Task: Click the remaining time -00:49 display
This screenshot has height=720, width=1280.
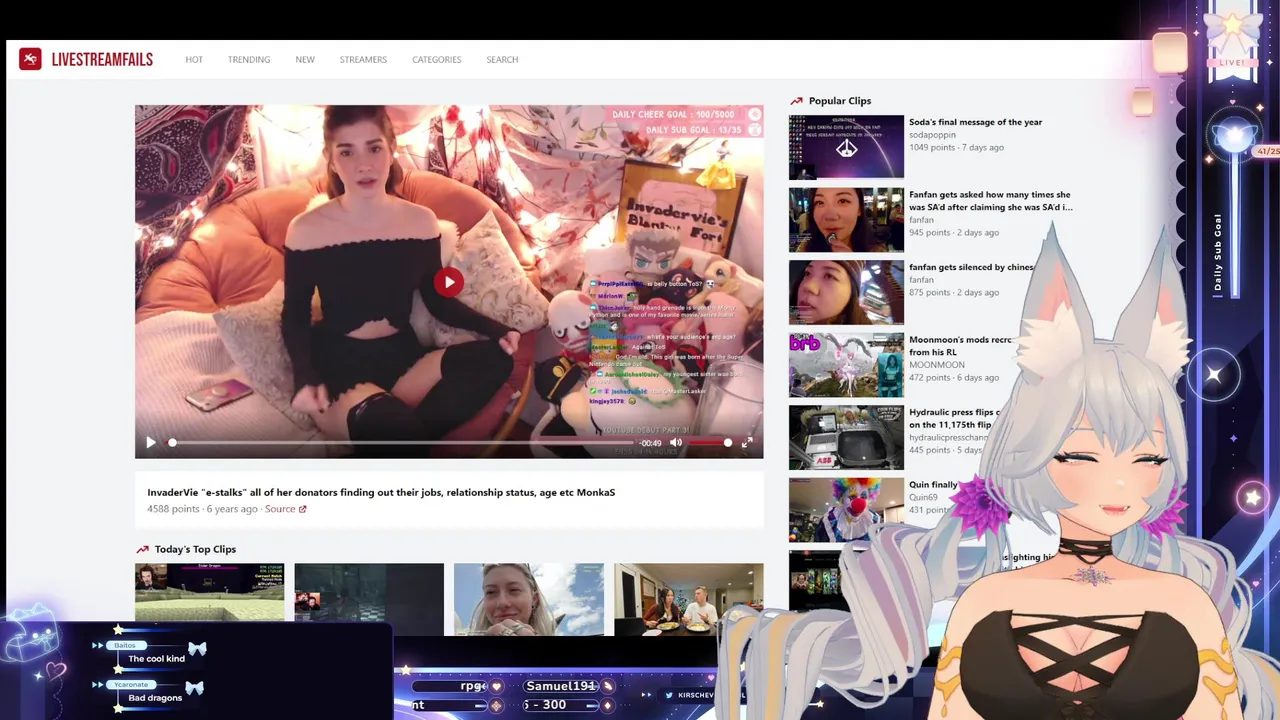Action: (651, 442)
